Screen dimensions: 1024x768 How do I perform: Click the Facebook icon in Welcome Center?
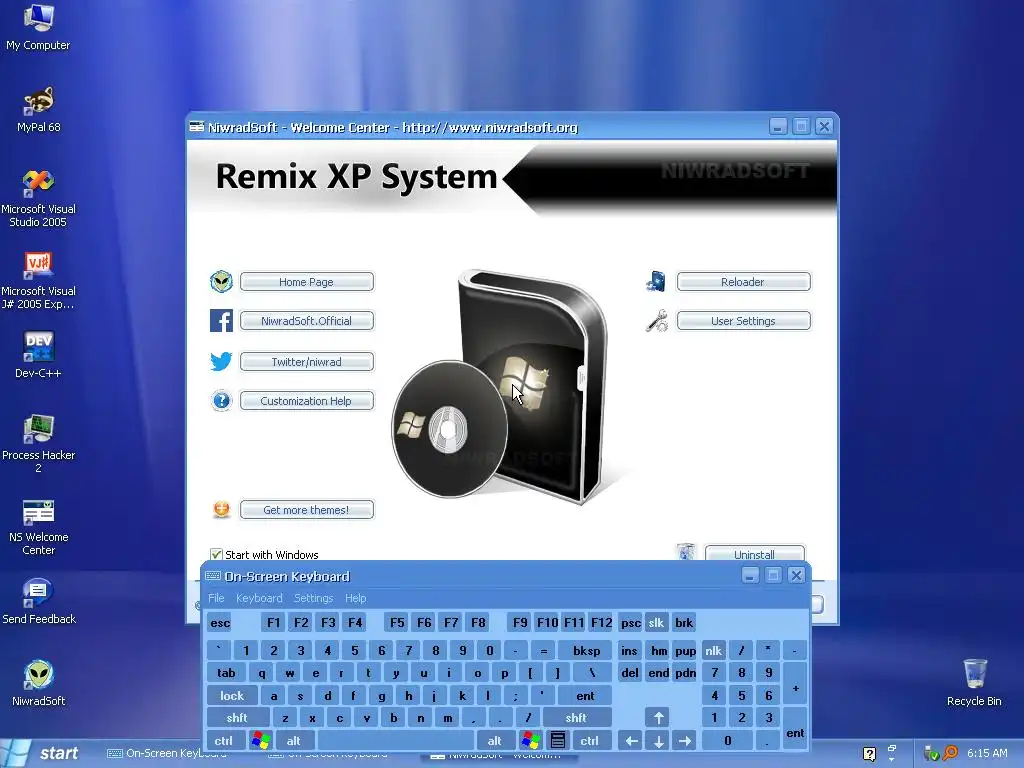coord(221,321)
